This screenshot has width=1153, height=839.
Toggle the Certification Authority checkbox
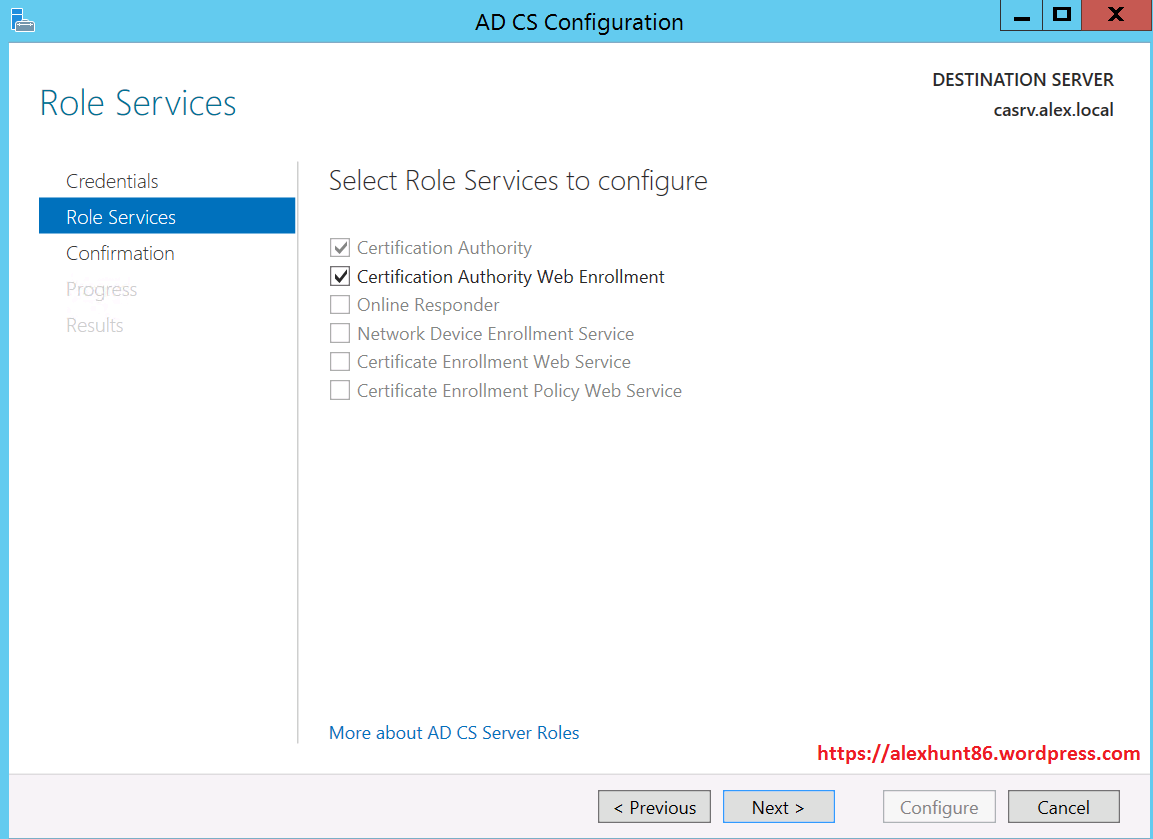(340, 248)
